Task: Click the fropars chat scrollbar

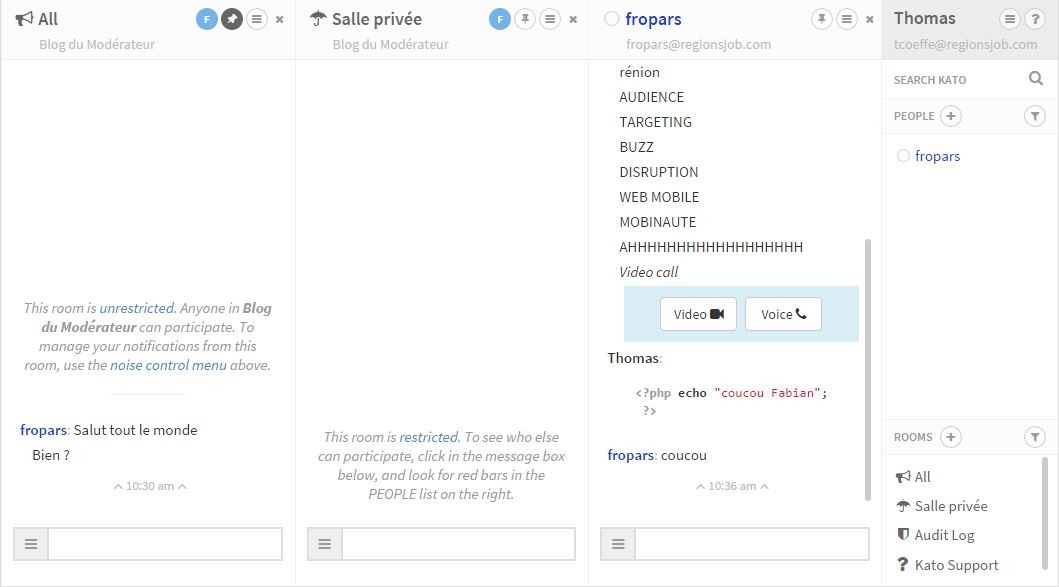Action: [x=867, y=370]
